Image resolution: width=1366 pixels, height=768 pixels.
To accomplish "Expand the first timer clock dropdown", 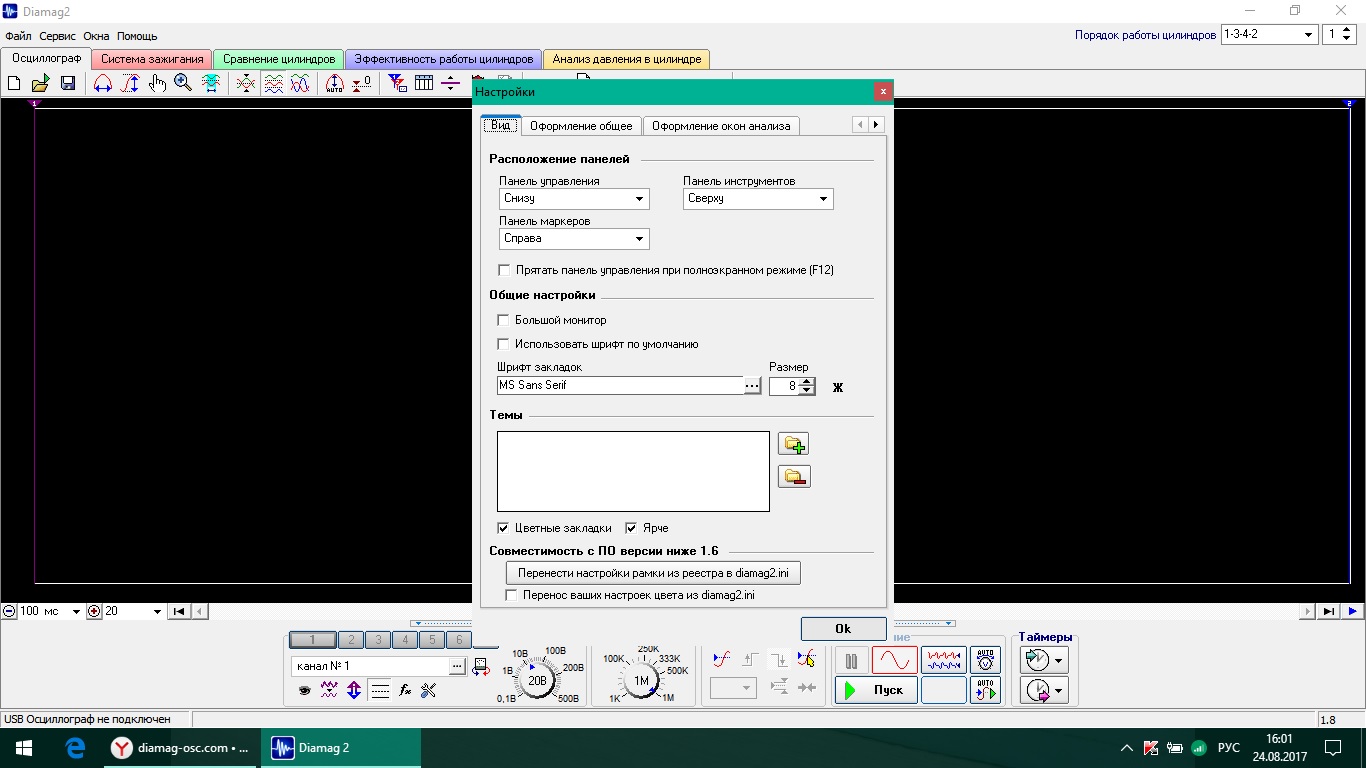I will click(1060, 660).
